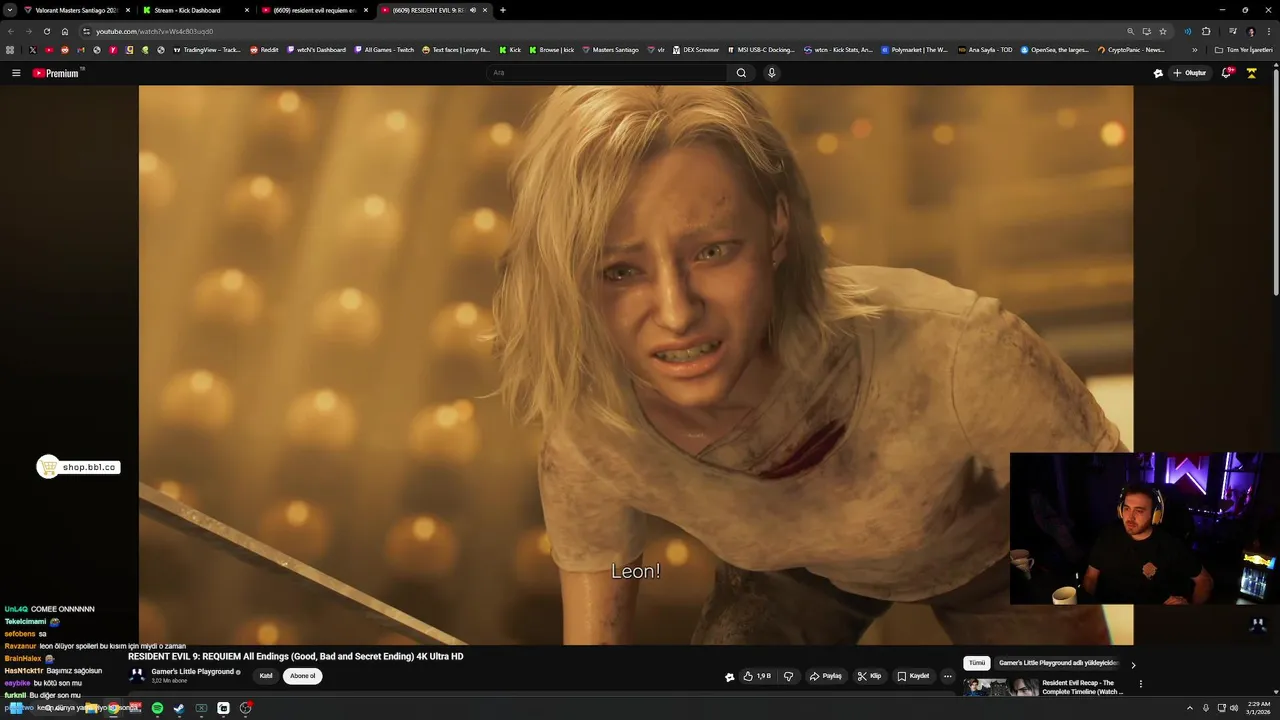The height and width of the screenshot is (720, 1280).
Task: Open 'Tüm Yer İşaretleri' bookmarks folder
Action: (1243, 49)
